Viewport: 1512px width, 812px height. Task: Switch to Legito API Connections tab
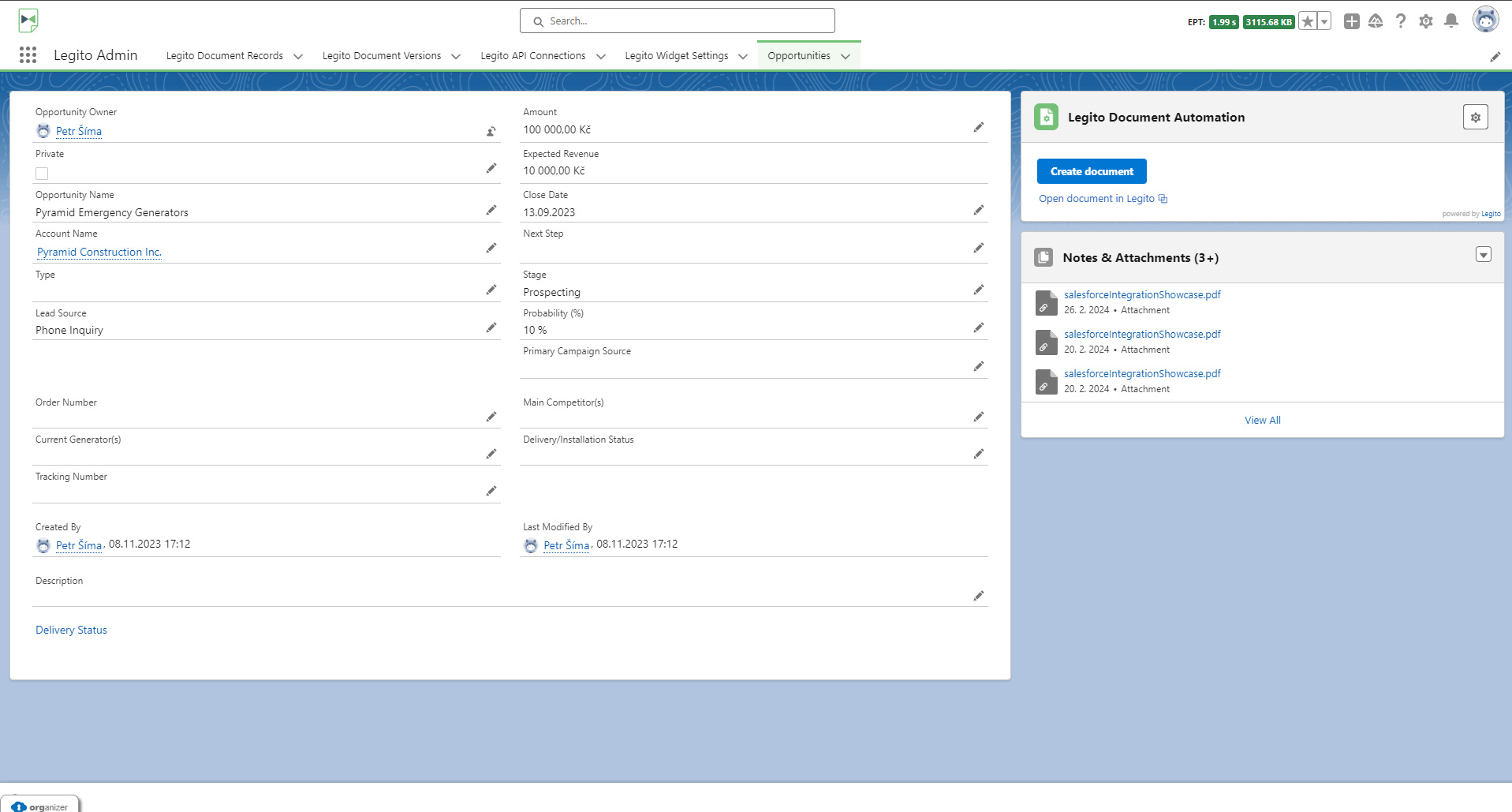tap(533, 56)
